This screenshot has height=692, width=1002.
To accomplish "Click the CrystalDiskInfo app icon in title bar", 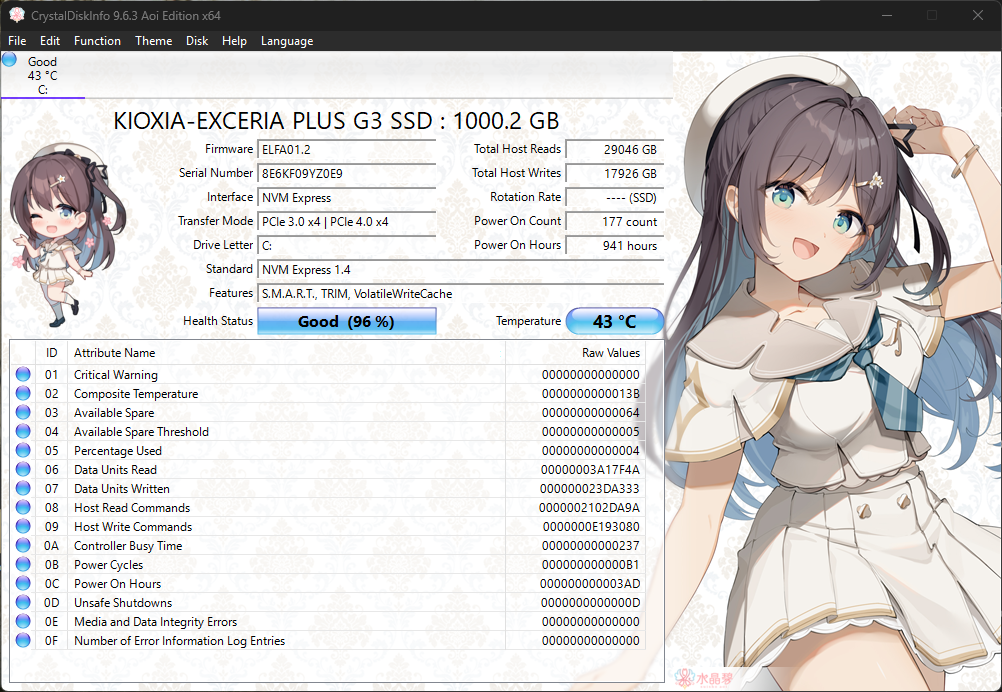I will tap(17, 15).
